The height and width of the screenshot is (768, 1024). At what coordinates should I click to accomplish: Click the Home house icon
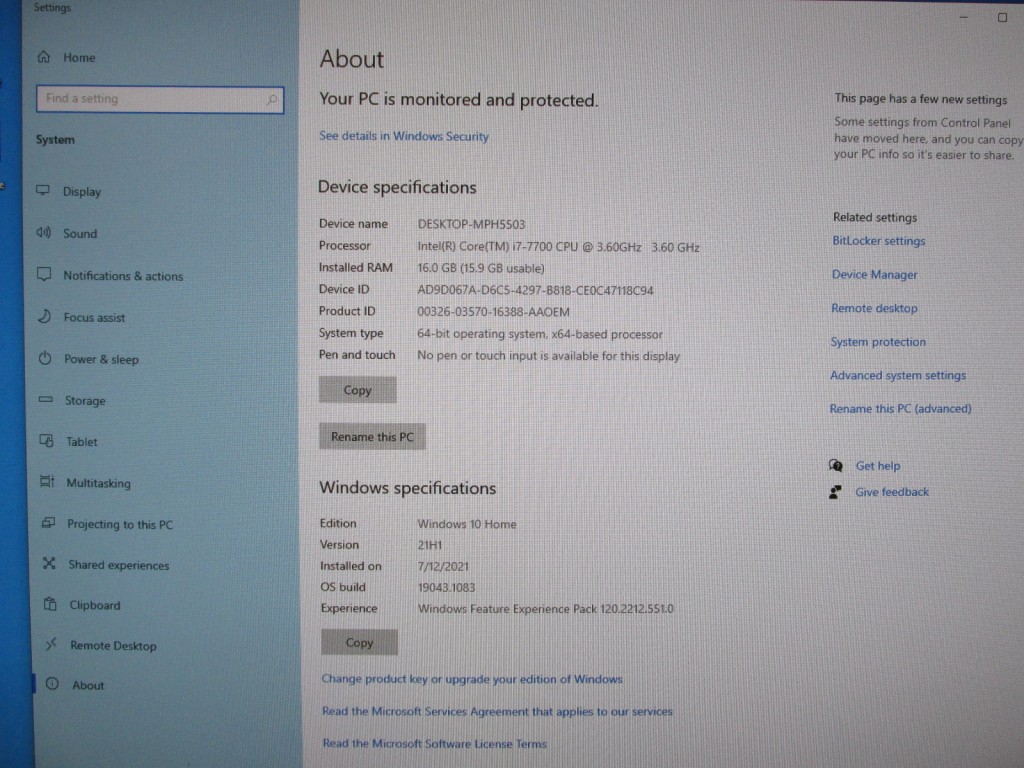coord(44,57)
